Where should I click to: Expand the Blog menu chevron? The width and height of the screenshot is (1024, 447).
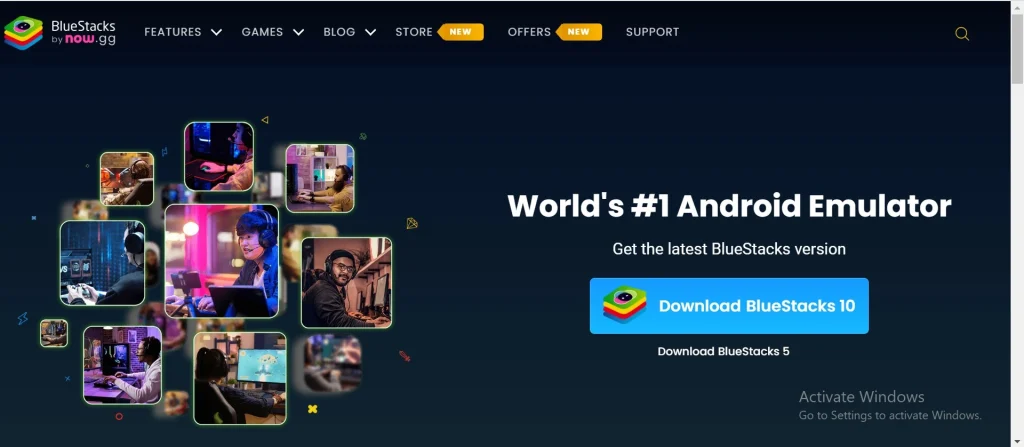(370, 32)
